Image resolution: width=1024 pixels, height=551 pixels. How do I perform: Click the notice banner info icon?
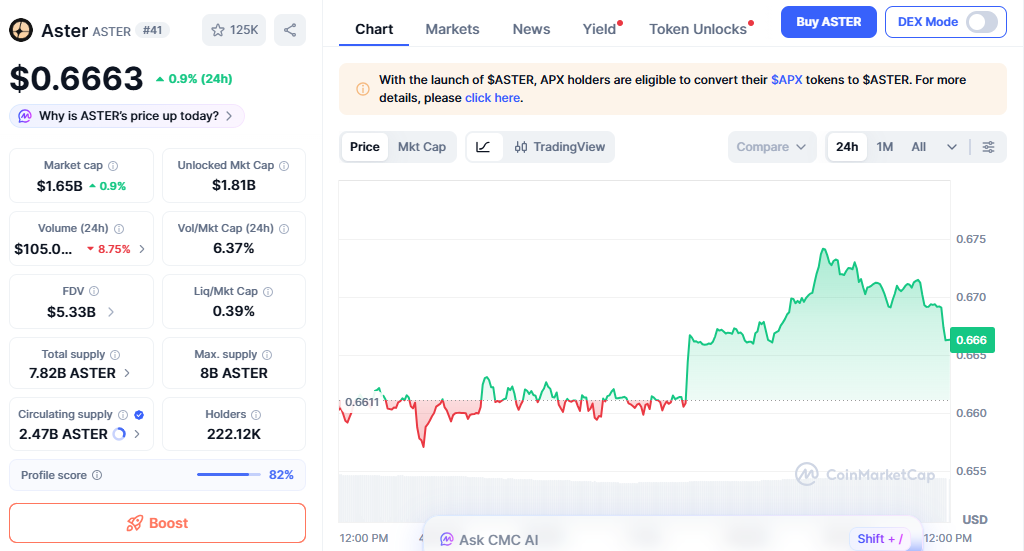[x=362, y=89]
